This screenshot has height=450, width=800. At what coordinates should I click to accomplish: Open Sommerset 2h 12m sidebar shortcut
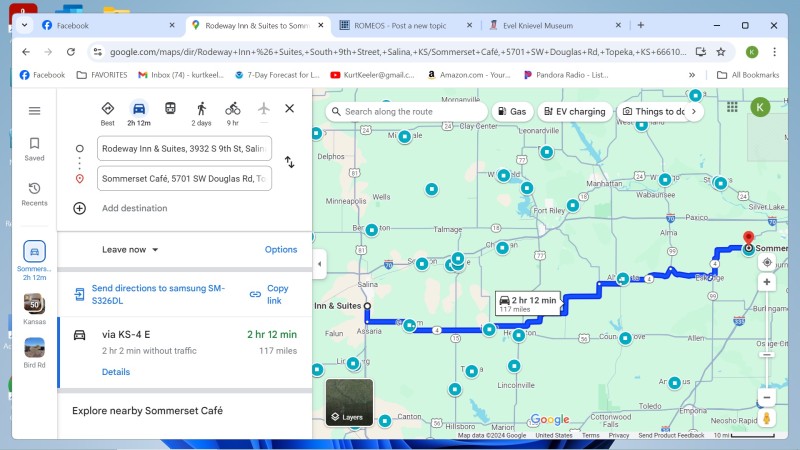click(34, 260)
